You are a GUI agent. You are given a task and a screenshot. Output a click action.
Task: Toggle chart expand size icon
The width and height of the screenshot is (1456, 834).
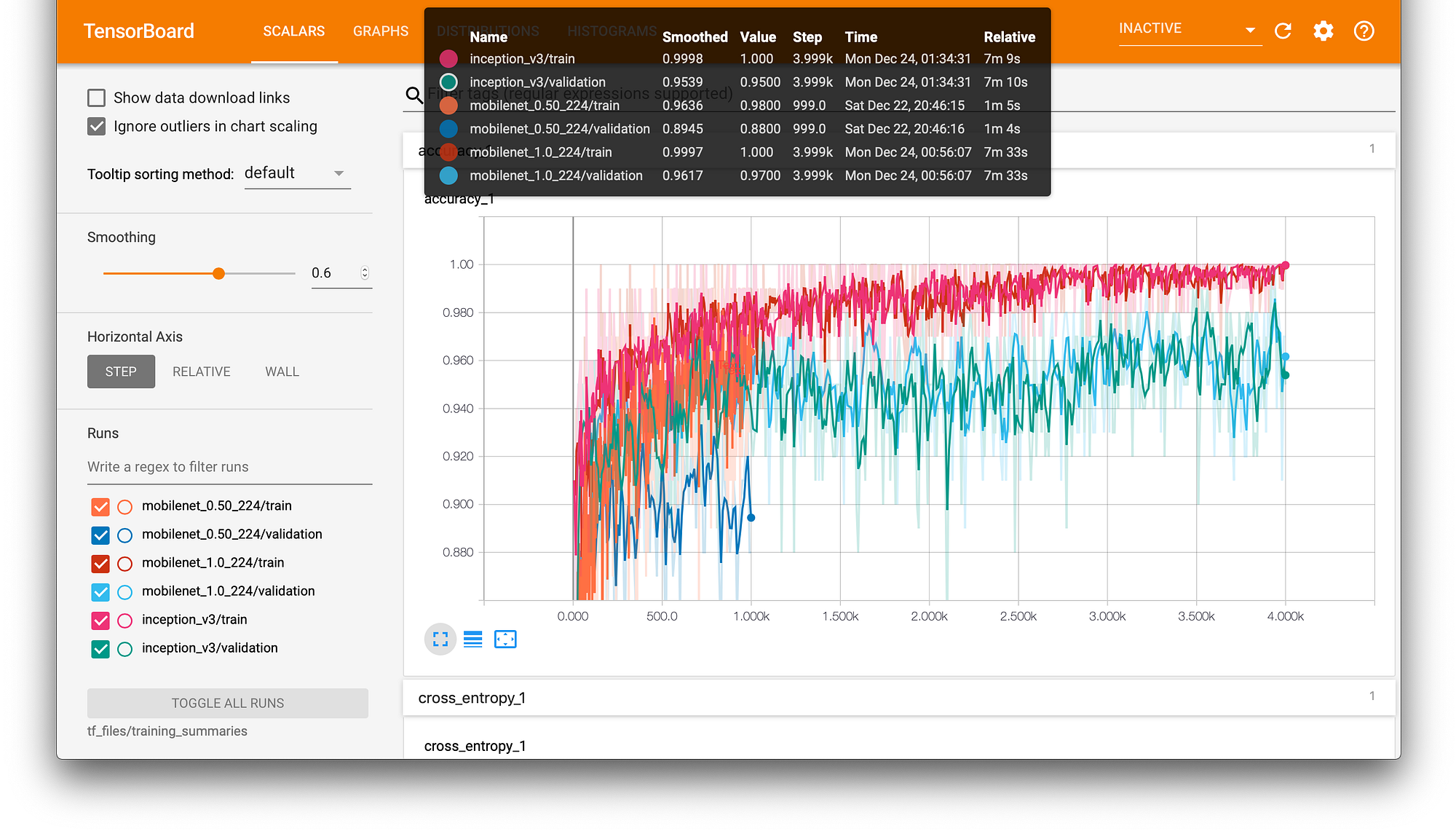click(x=440, y=640)
